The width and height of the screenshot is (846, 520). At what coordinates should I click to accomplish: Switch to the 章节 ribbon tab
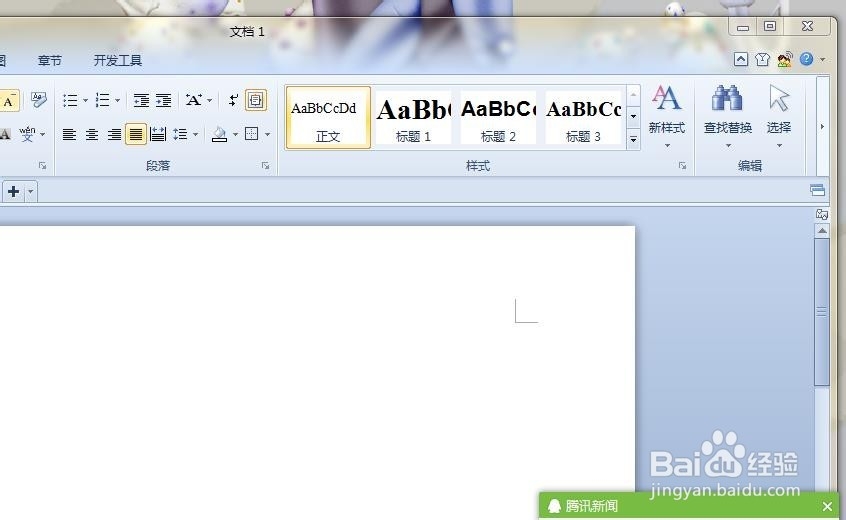click(x=50, y=60)
